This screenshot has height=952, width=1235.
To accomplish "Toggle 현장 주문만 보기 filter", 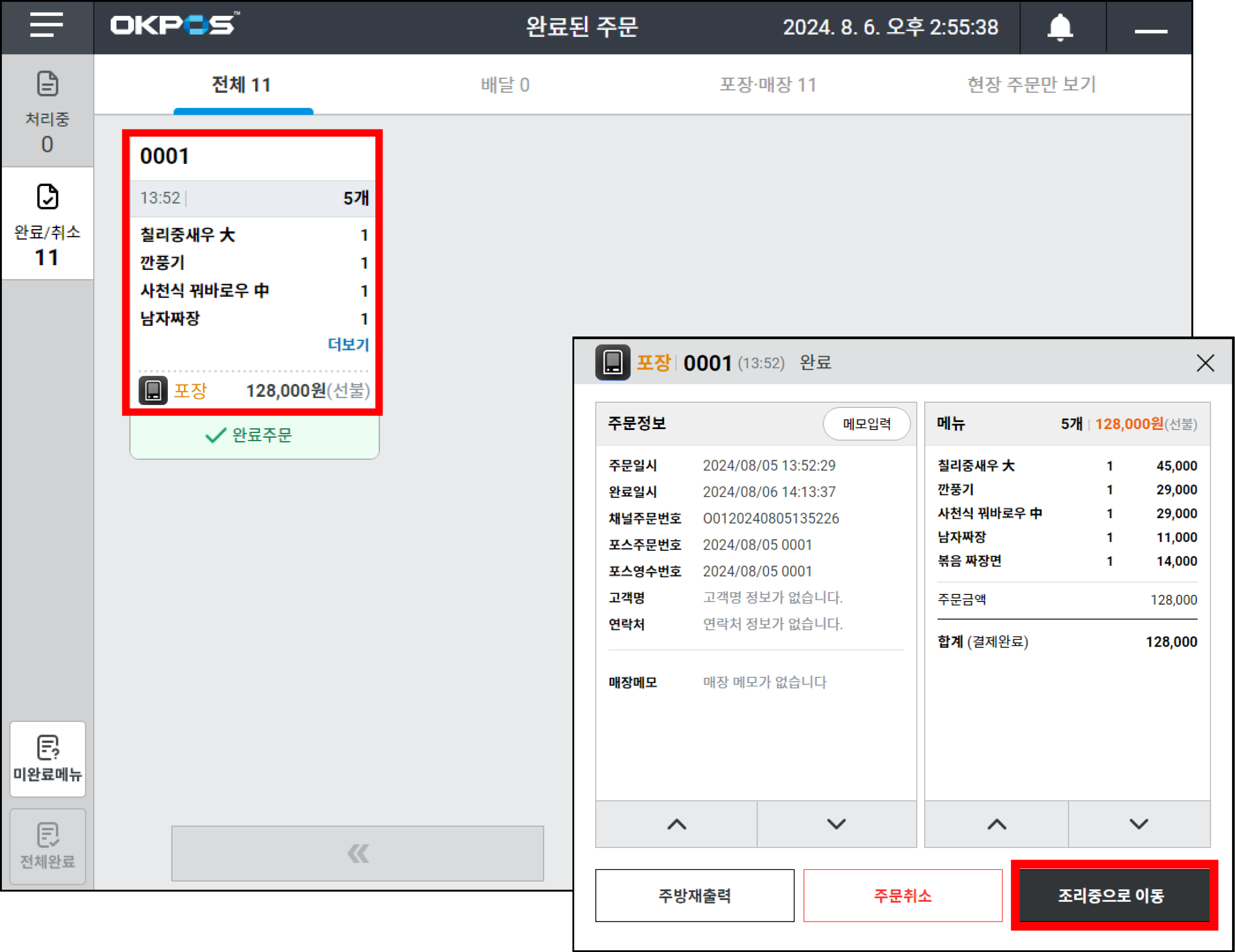I will pos(1031,85).
